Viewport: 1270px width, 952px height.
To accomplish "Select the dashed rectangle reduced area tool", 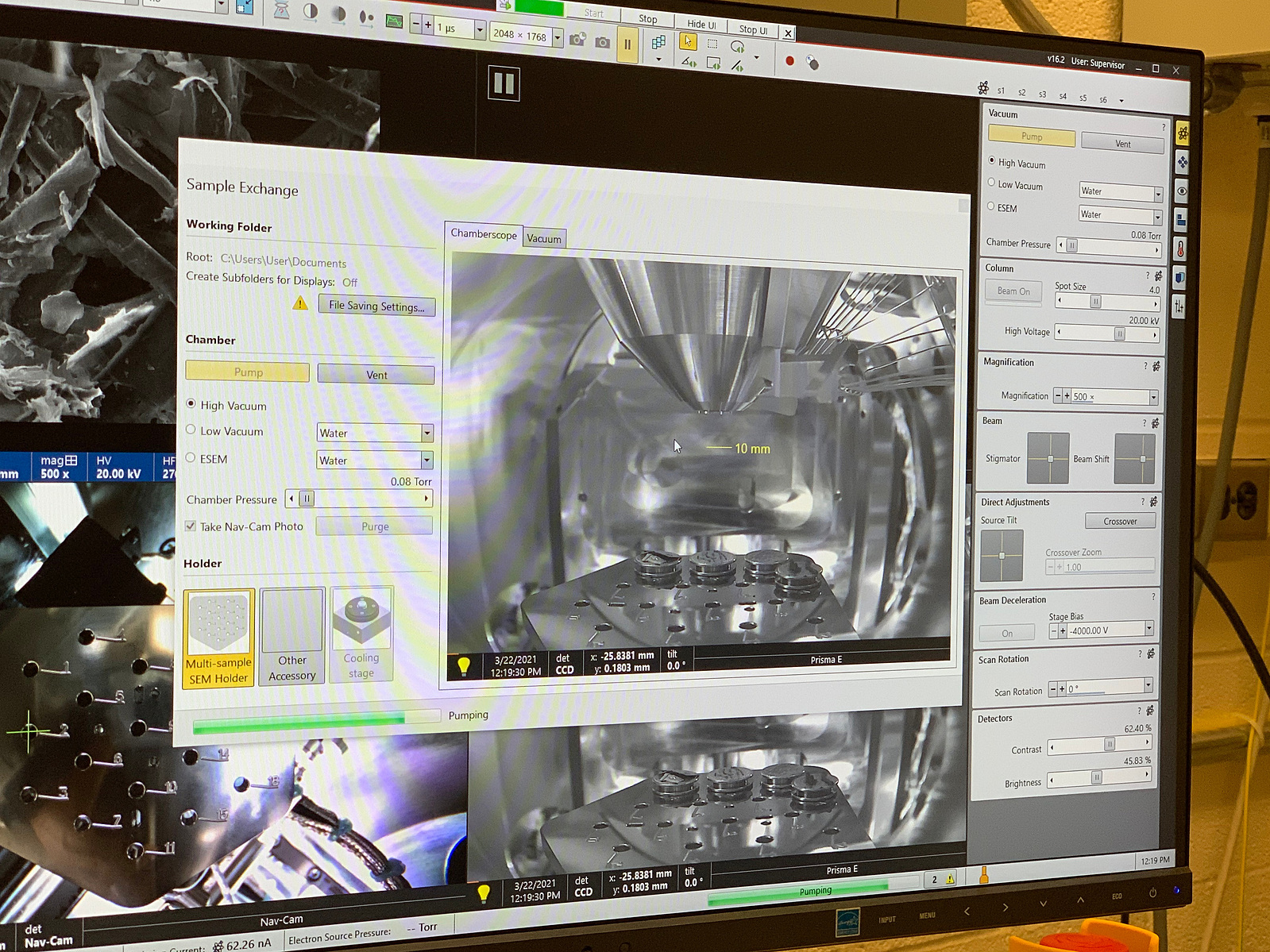I will pos(712,44).
